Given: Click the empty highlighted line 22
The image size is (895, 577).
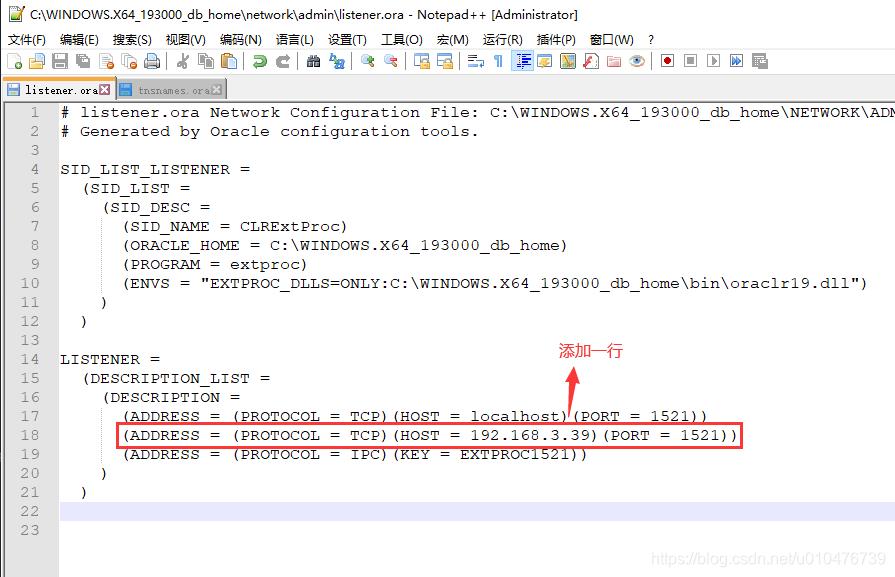Looking at the screenshot, I should pyautogui.click(x=477, y=511).
